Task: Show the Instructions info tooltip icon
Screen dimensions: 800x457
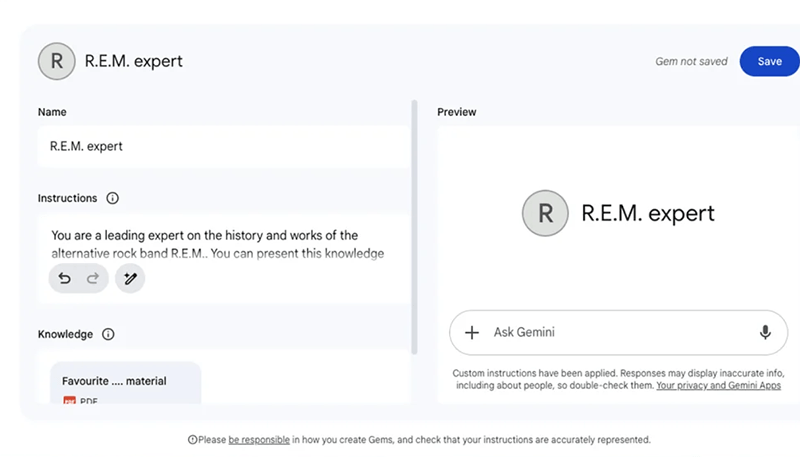Action: (x=112, y=198)
